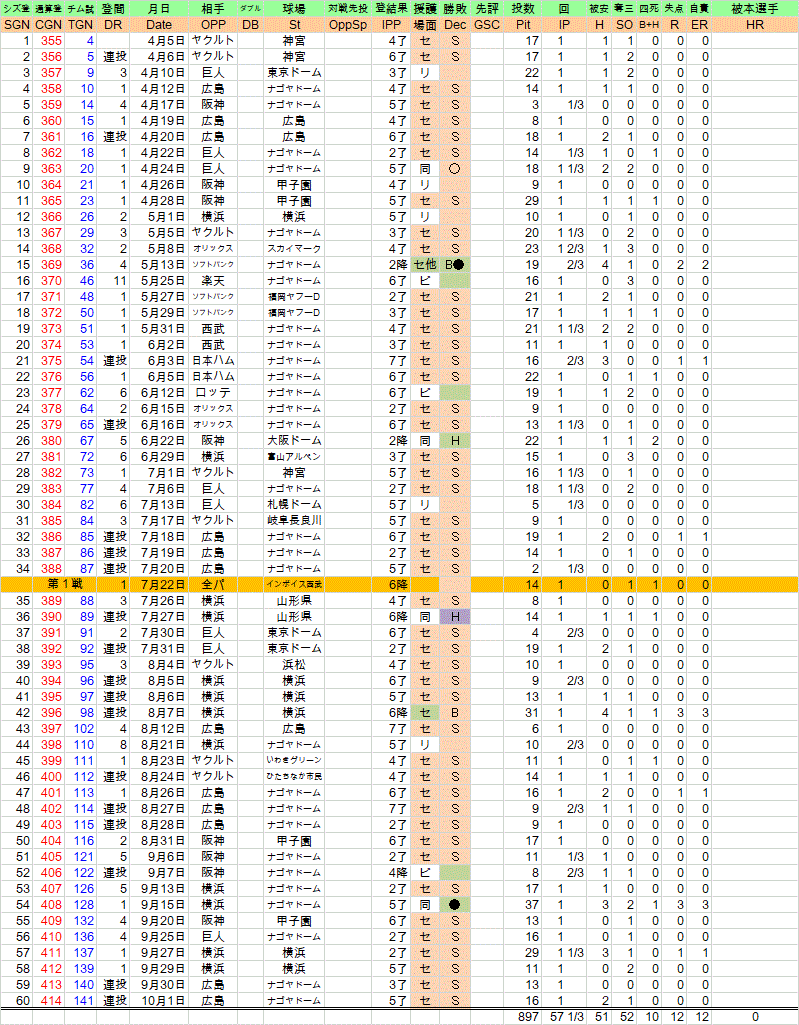Select the SGN column header
Image resolution: width=799 pixels, height=1025 pixels.
tap(16, 25)
